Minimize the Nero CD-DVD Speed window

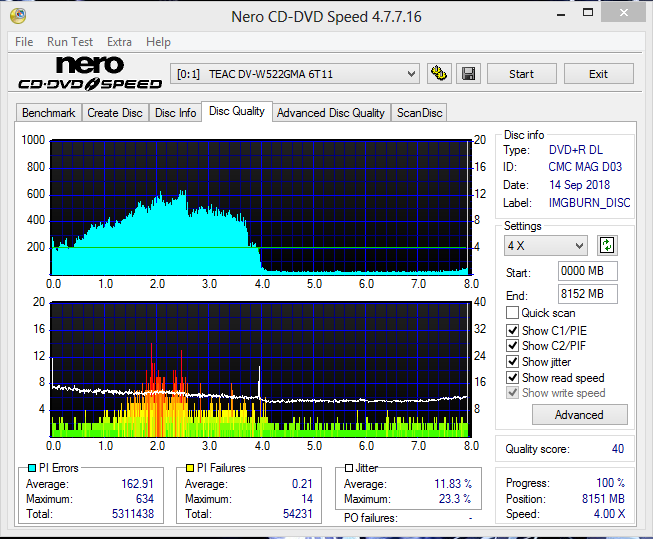[561, 14]
